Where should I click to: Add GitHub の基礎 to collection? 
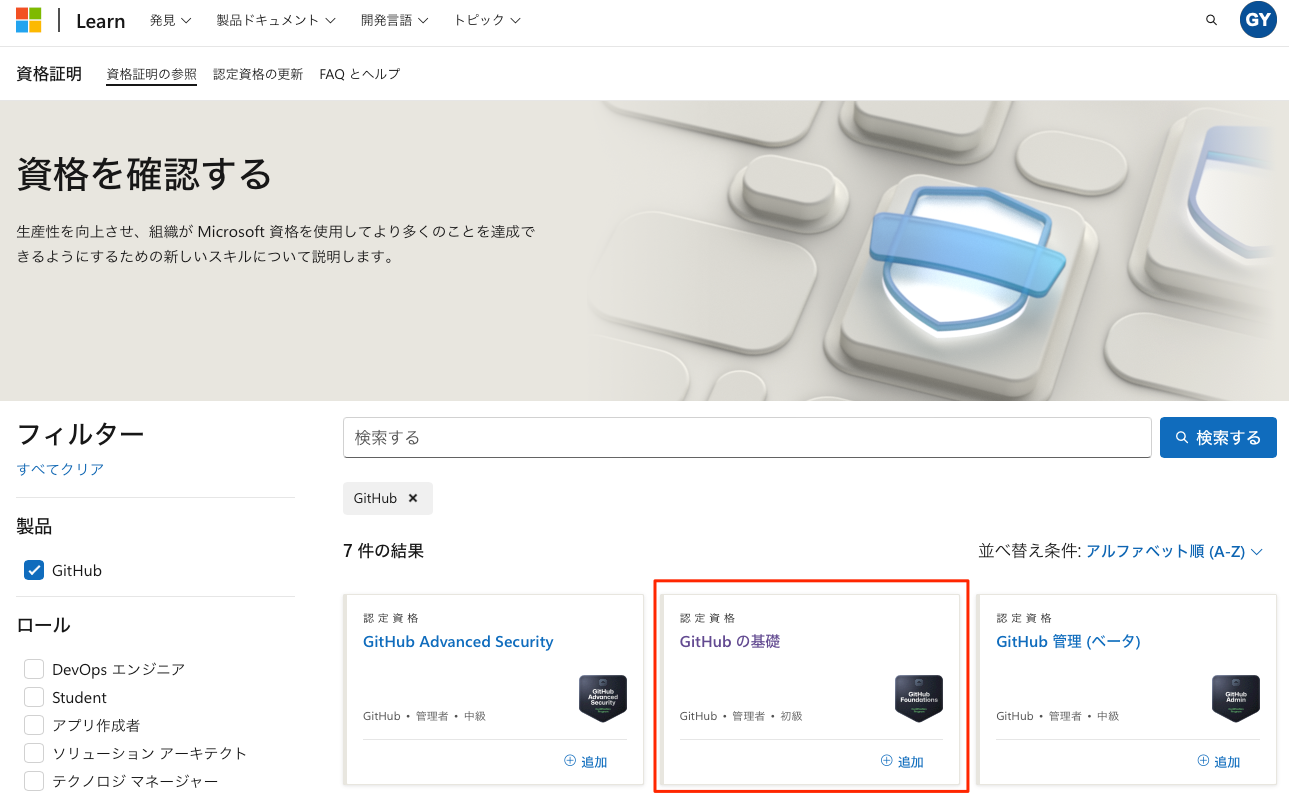tap(902, 761)
